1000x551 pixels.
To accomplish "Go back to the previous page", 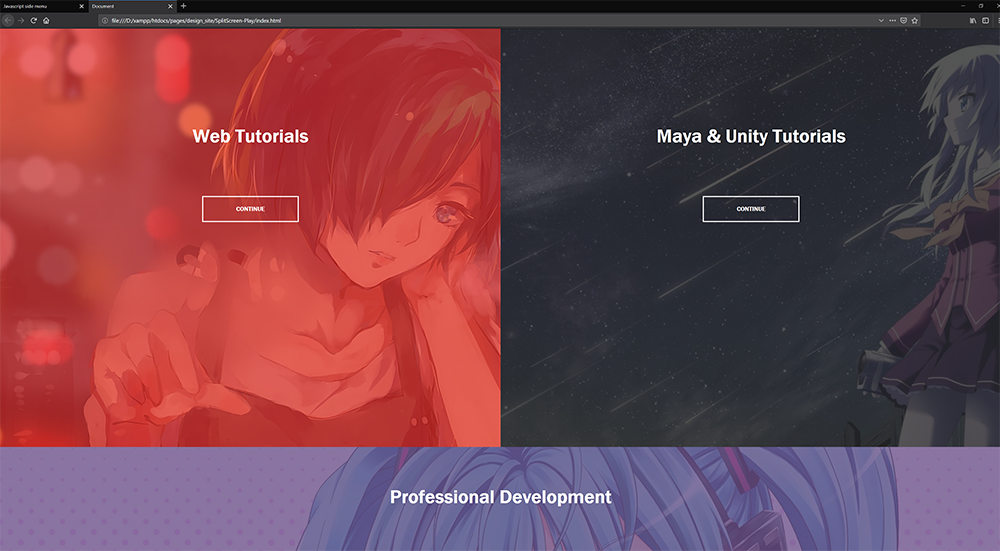I will point(8,20).
